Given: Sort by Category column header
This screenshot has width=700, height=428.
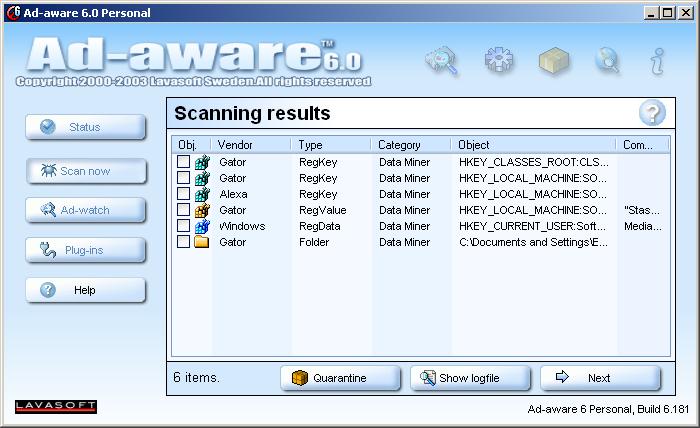Looking at the screenshot, I should (411, 145).
